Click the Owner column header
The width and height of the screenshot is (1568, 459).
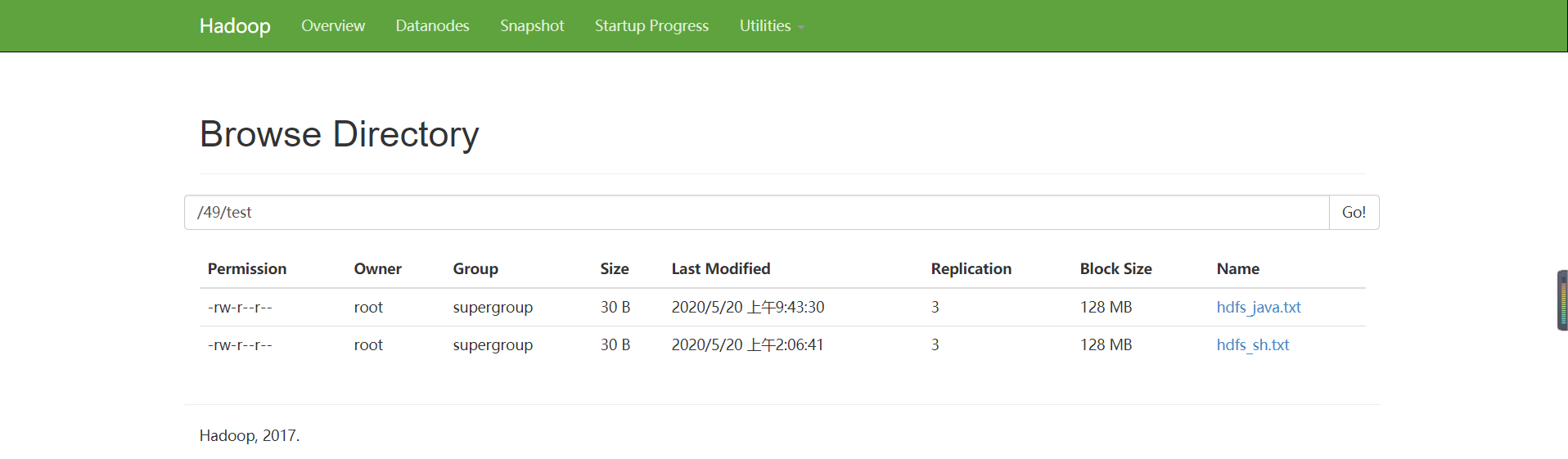click(377, 269)
